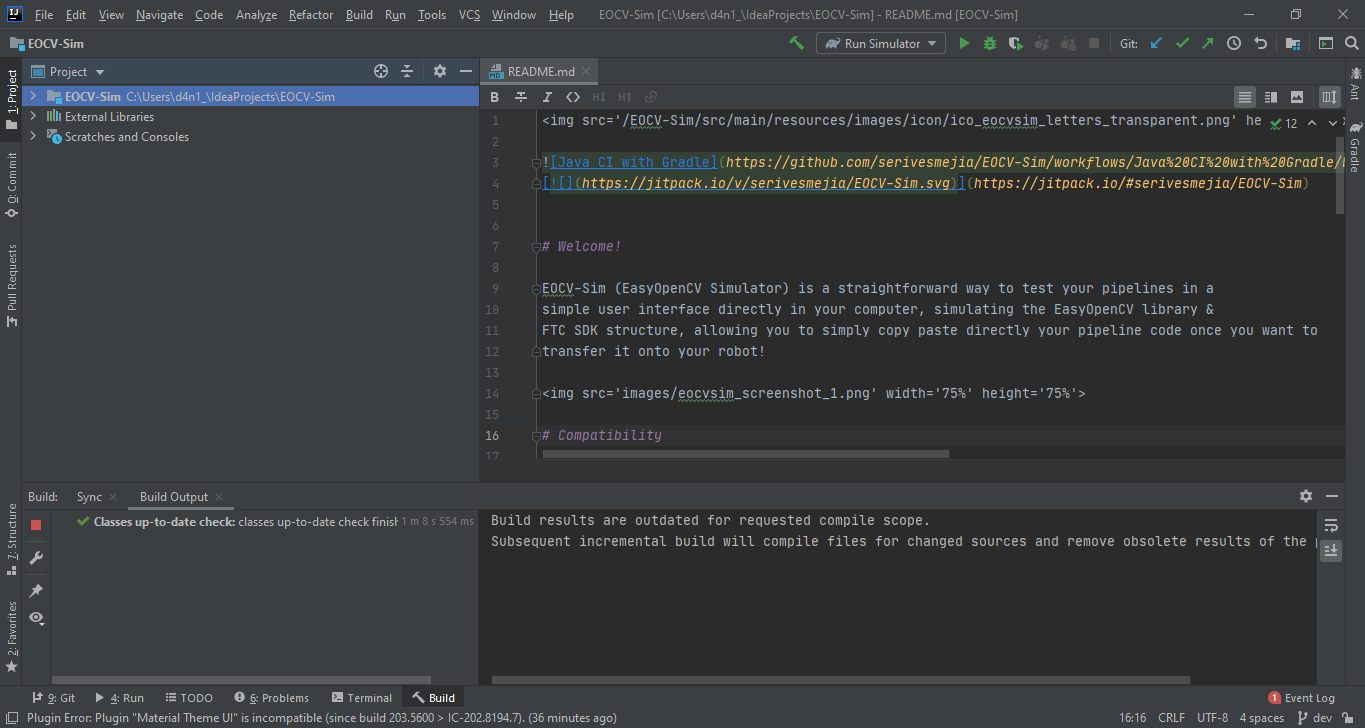Push commits with green diagonal arrow
The height and width of the screenshot is (728, 1365).
click(1208, 43)
